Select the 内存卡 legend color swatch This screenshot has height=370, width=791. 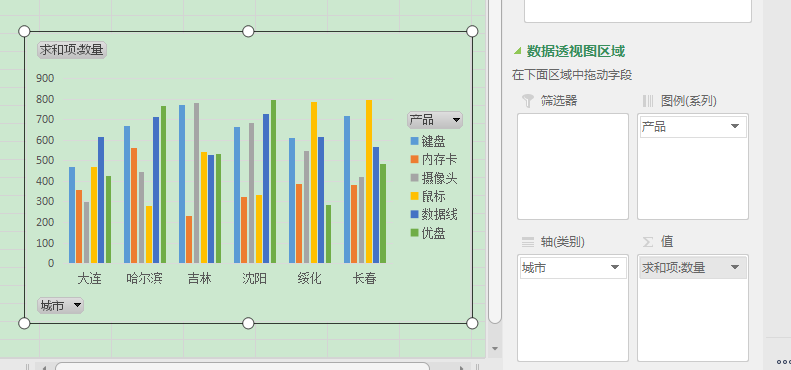click(415, 160)
